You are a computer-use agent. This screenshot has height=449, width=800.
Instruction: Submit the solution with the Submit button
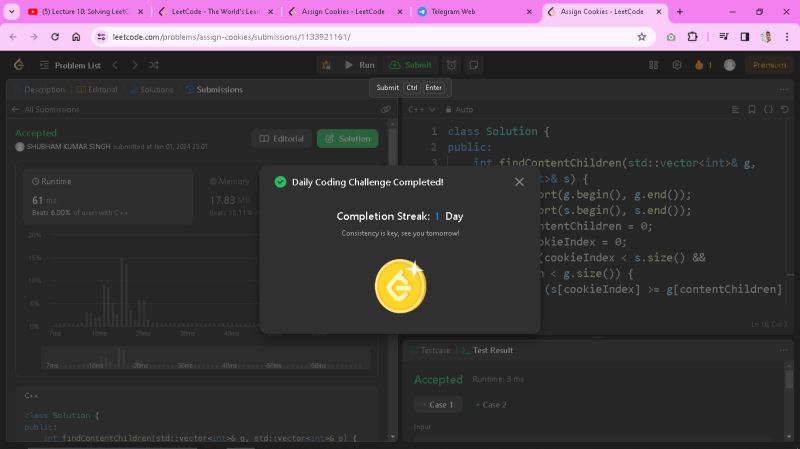tap(410, 65)
